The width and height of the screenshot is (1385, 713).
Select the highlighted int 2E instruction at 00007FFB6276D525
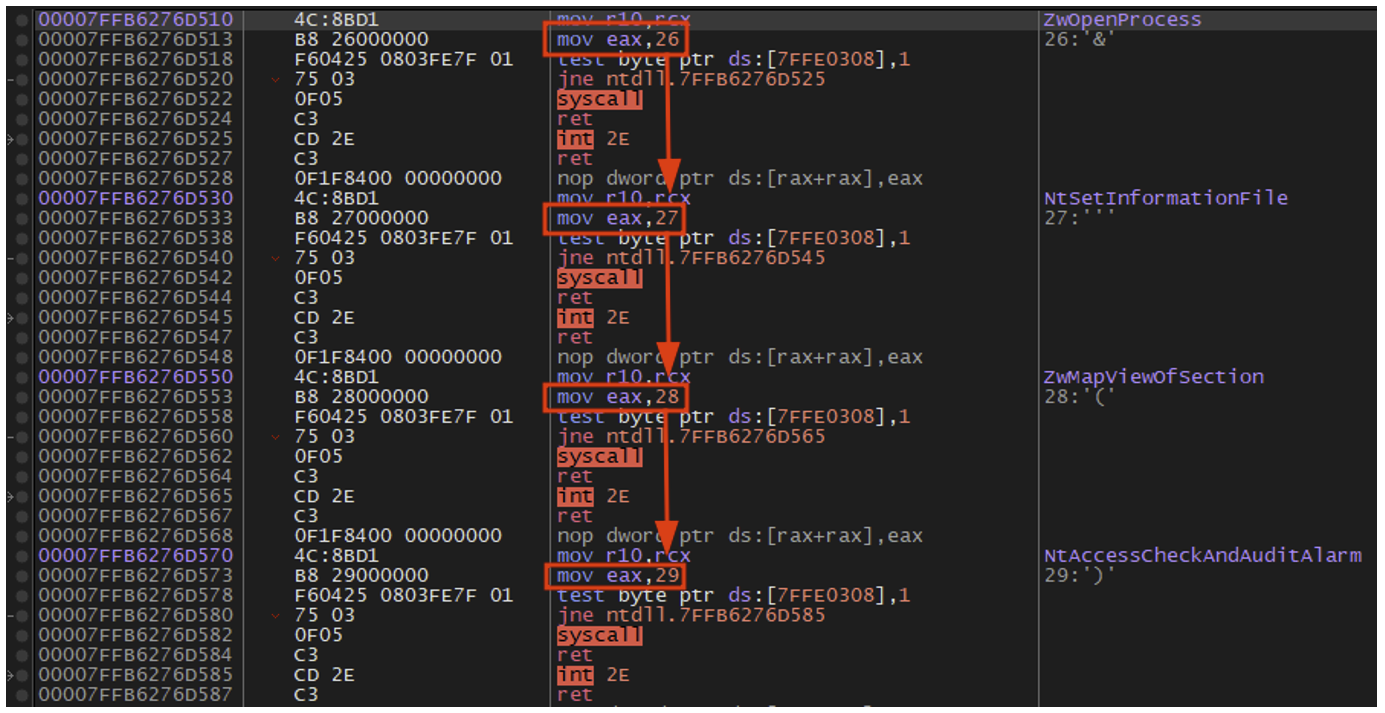click(x=593, y=139)
